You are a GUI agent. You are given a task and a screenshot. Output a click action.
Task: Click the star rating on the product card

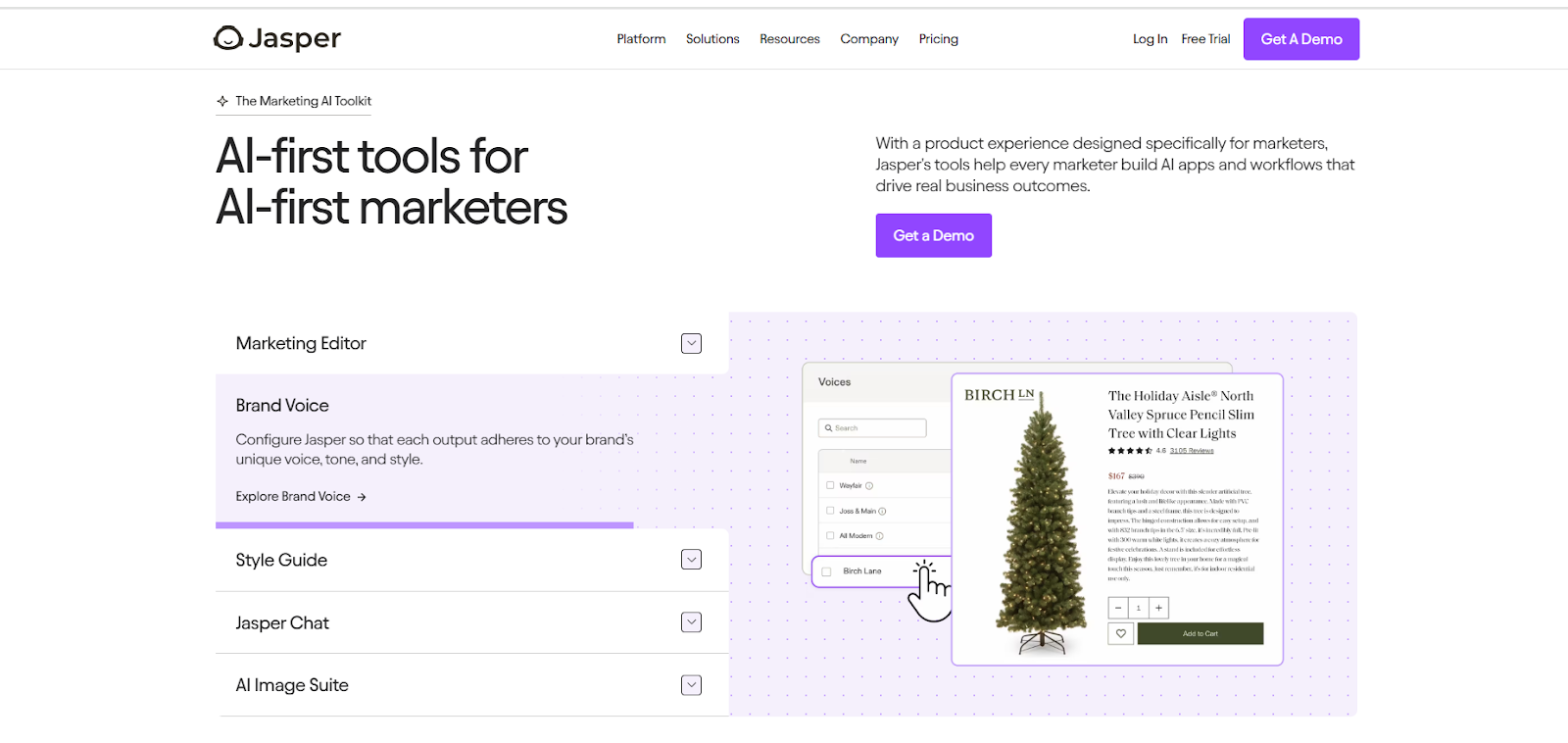1130,451
